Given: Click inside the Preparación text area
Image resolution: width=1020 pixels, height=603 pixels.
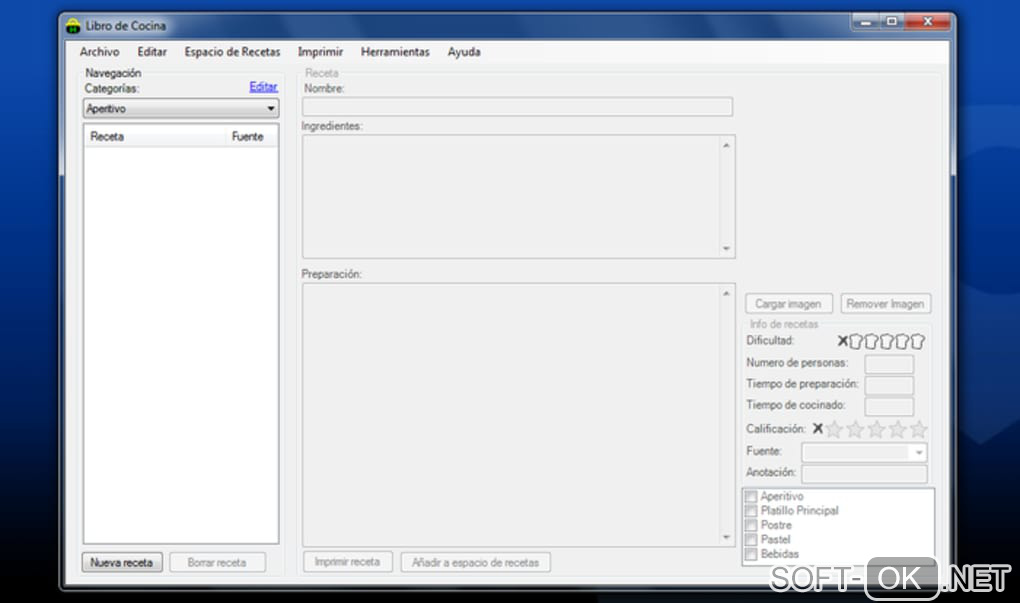Looking at the screenshot, I should tap(511, 415).
